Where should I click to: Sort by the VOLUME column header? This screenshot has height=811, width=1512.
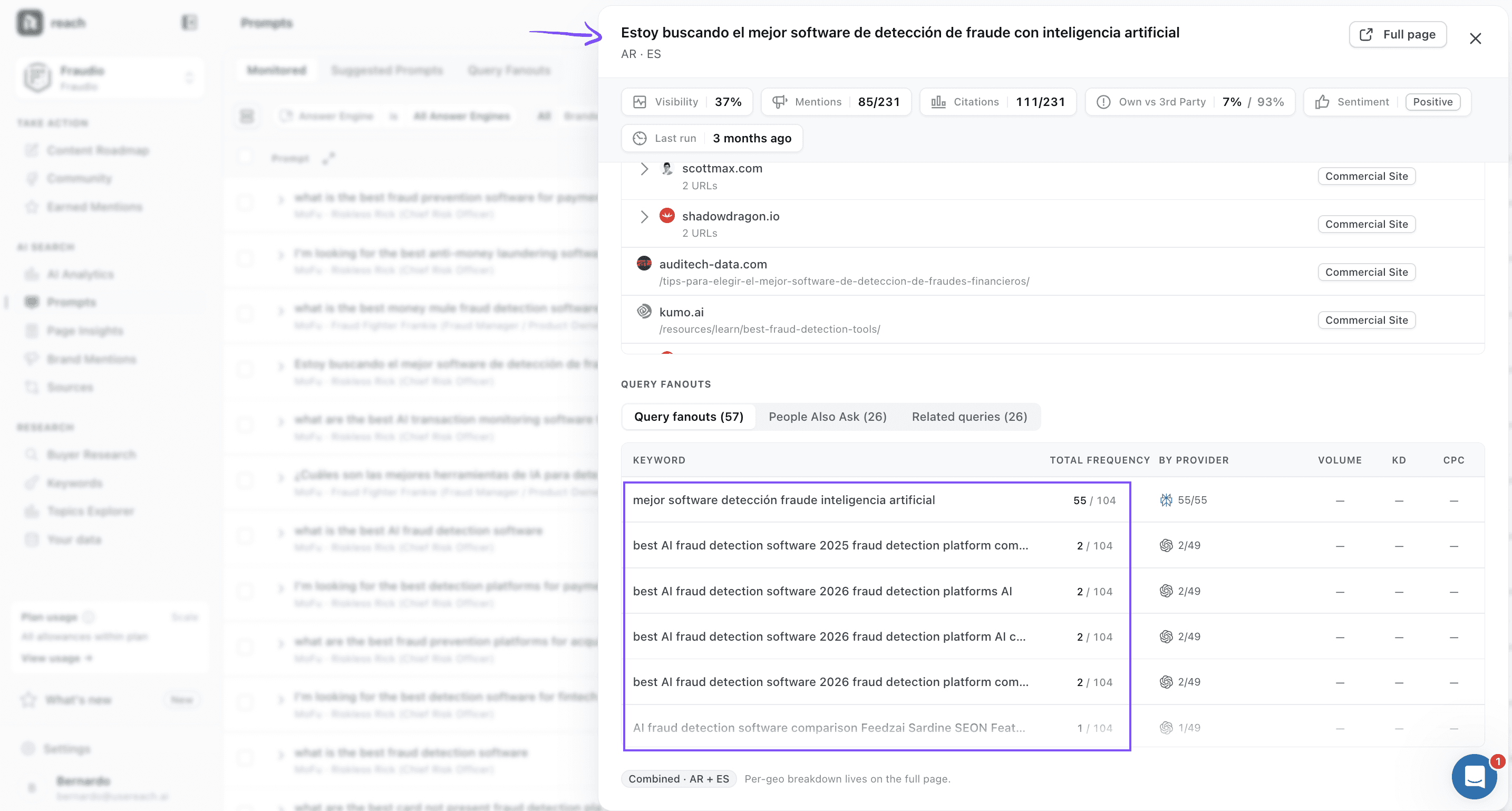1340,460
